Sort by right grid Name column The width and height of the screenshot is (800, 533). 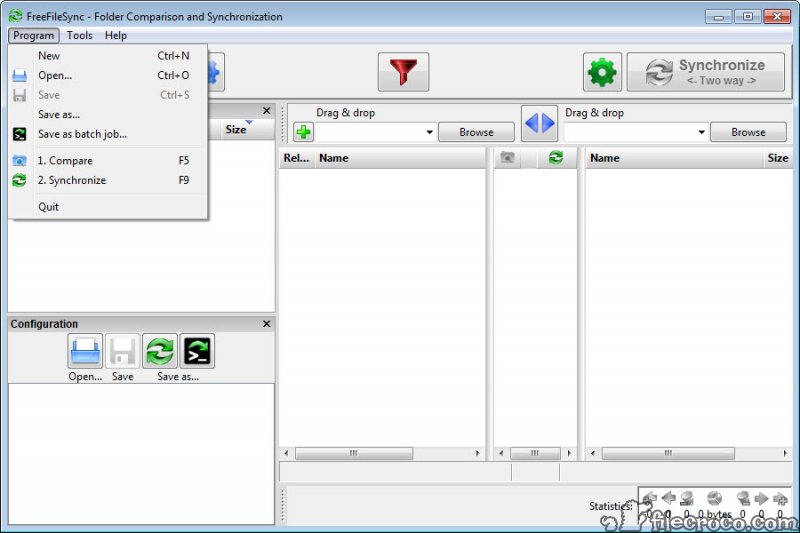pos(673,158)
